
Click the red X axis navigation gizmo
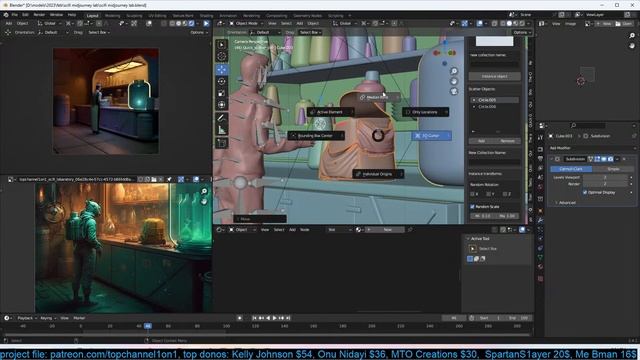click(x=436, y=53)
